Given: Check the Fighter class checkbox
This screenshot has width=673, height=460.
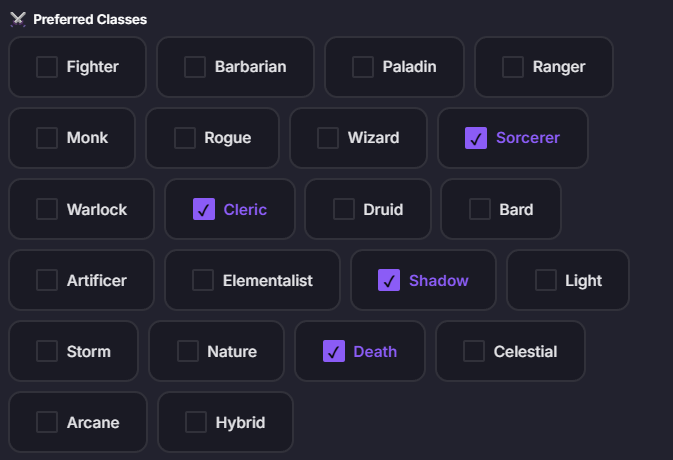Looking at the screenshot, I should [x=47, y=67].
